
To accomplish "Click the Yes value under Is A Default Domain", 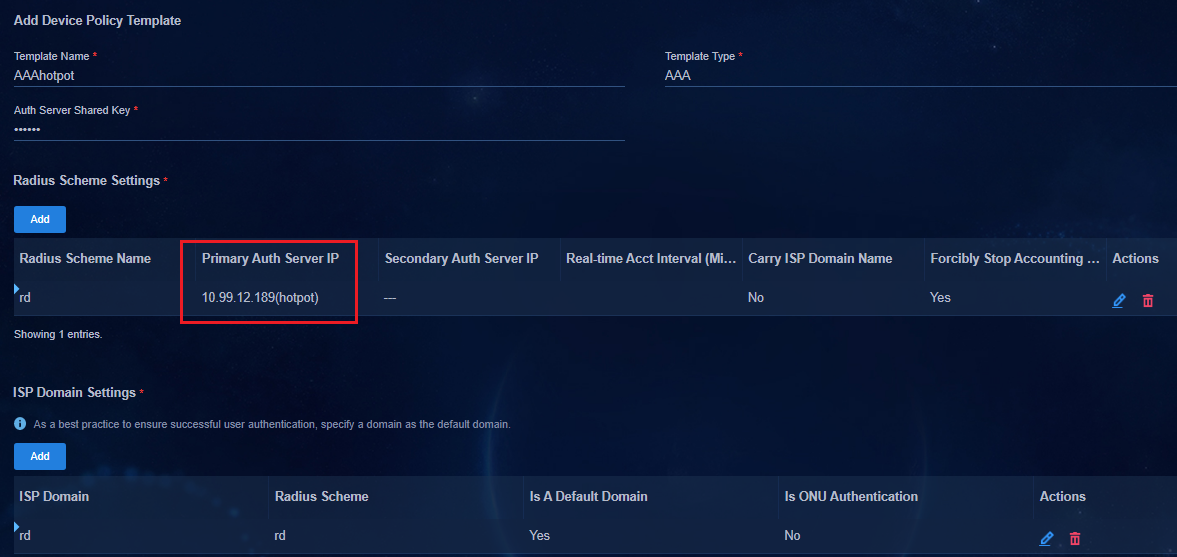I will pos(540,535).
